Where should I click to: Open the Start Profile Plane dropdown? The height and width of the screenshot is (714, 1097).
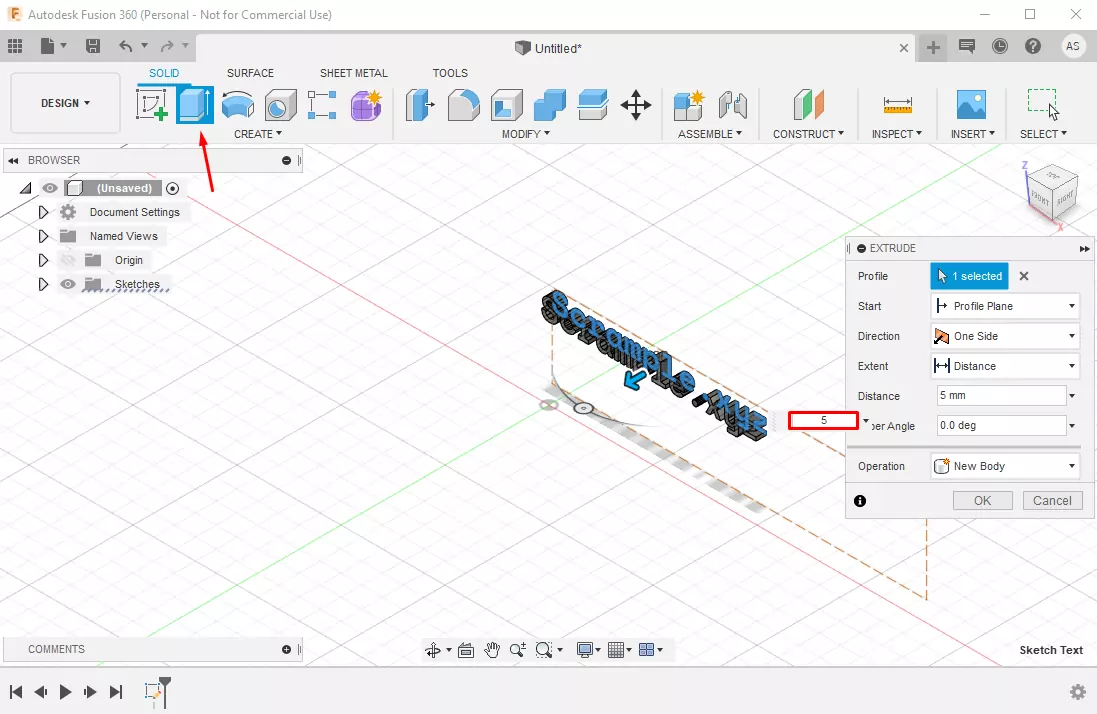(1005, 306)
